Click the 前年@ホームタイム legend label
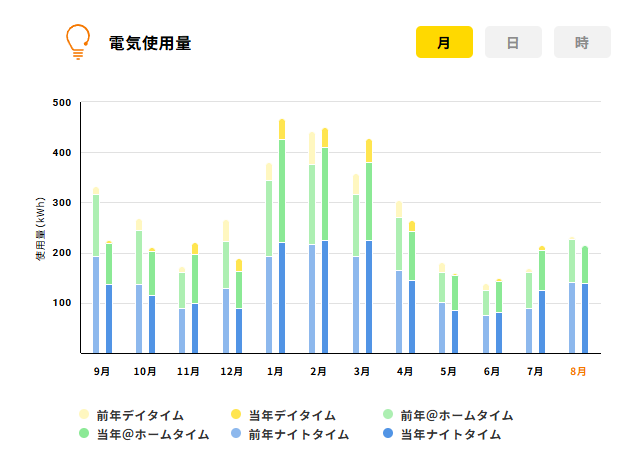This screenshot has height=454, width=627. point(457,416)
